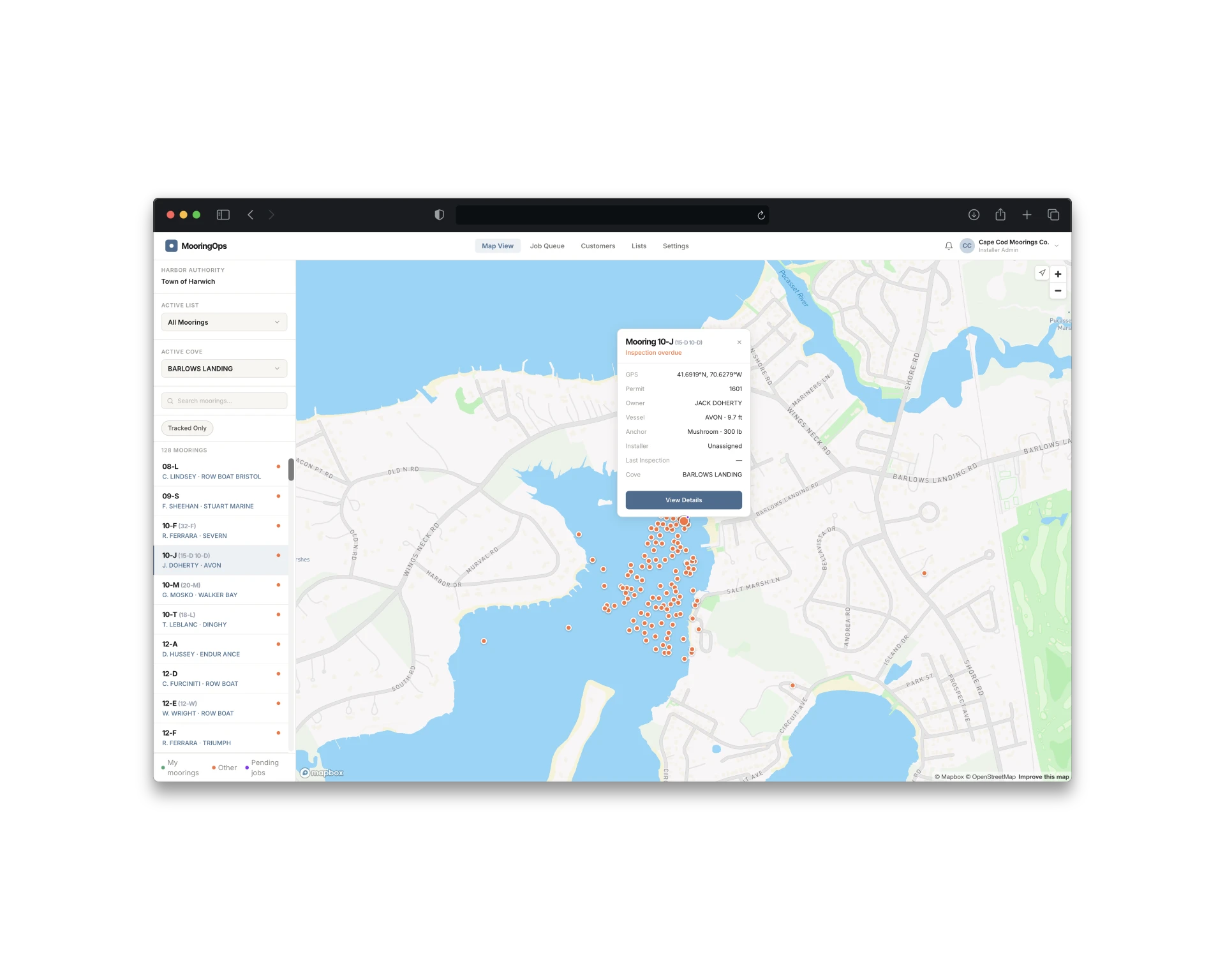This screenshot has width=1225, height=980.
Task: Click Permit number 1601
Action: coord(736,389)
